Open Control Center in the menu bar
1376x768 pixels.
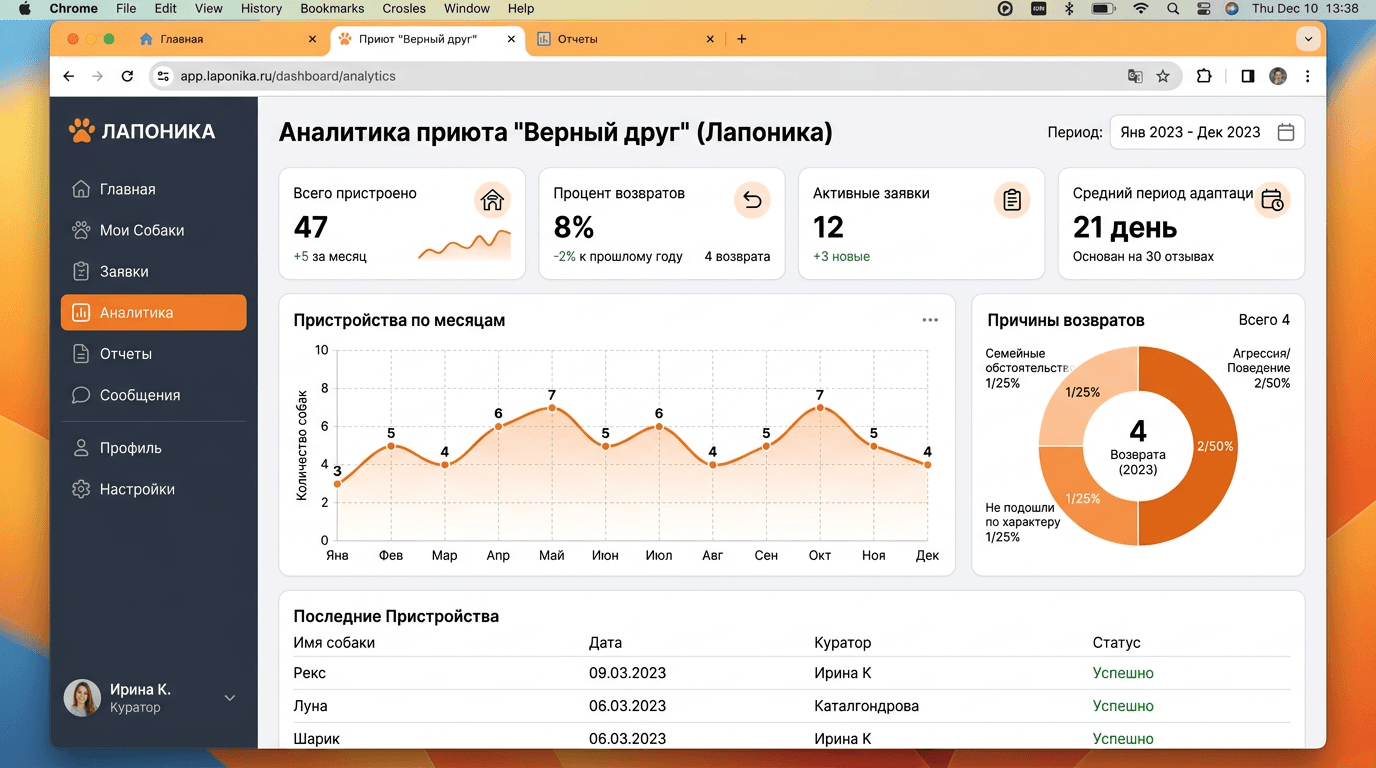point(1203,8)
